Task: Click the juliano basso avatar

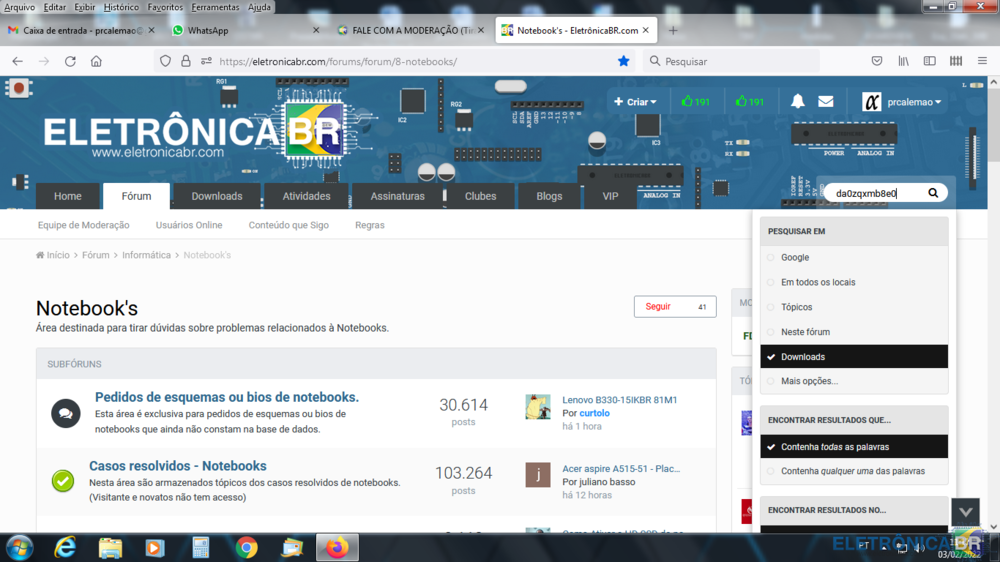Action: 538,475
